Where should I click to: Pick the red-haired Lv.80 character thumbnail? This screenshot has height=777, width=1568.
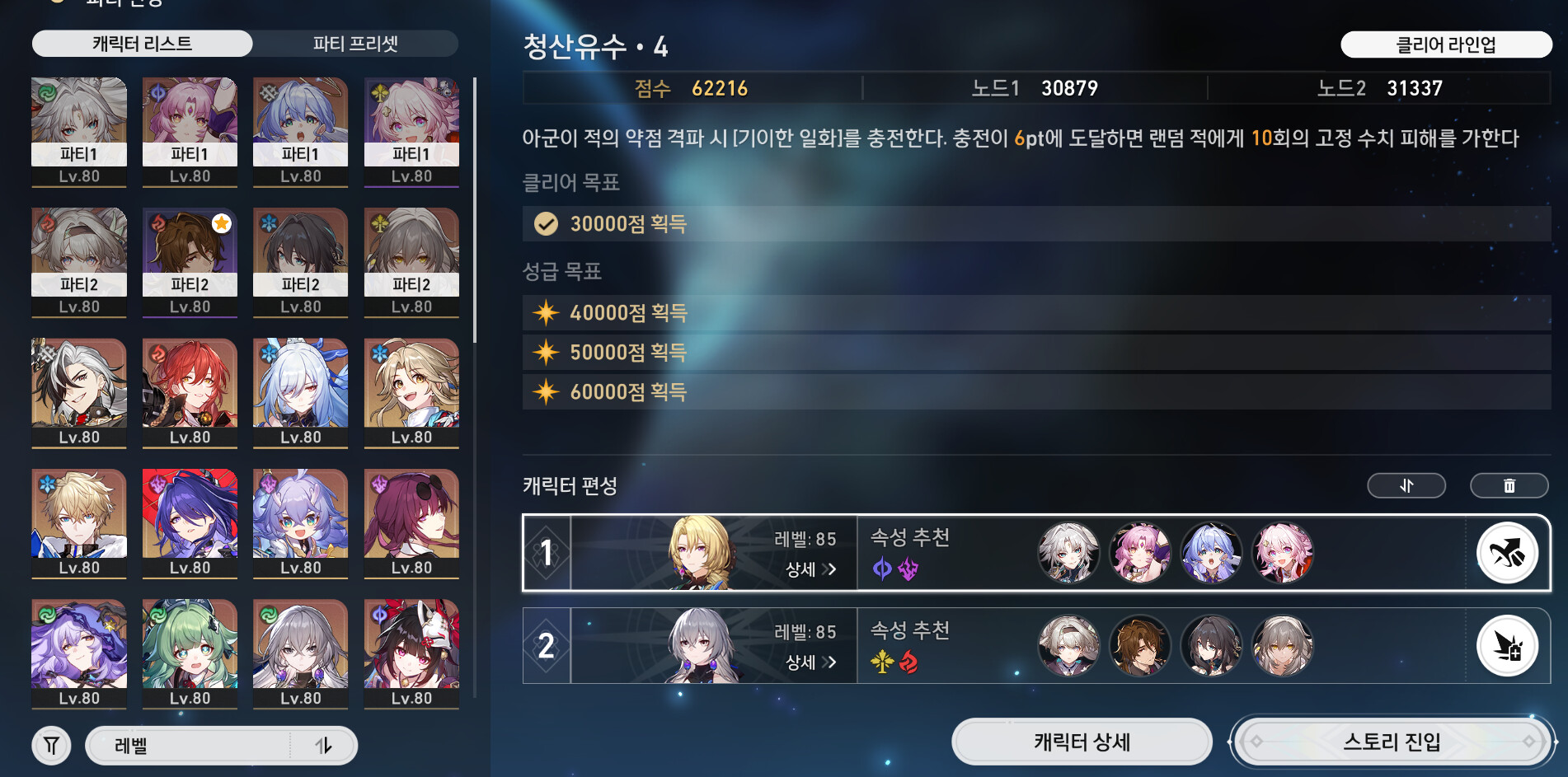[x=190, y=393]
